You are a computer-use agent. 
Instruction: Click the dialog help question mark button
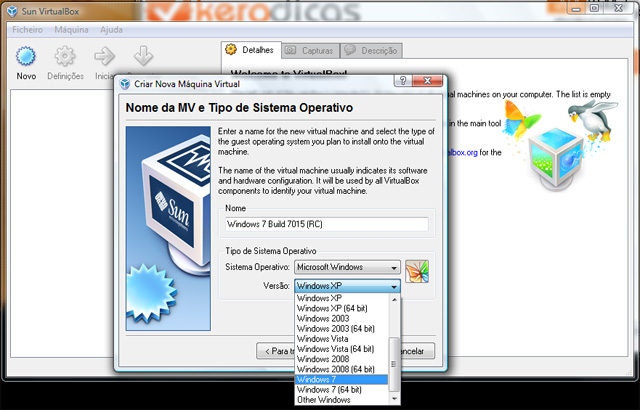403,81
